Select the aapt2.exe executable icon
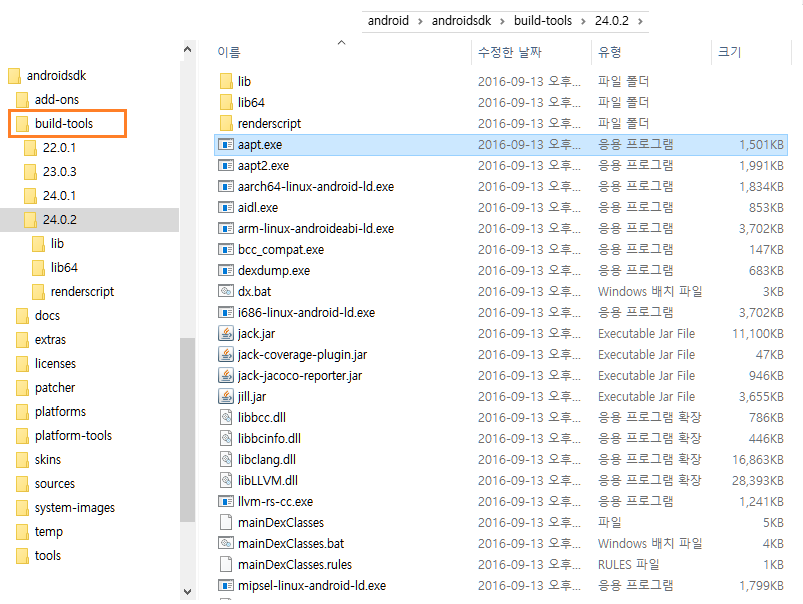The width and height of the screenshot is (803, 604). click(227, 165)
